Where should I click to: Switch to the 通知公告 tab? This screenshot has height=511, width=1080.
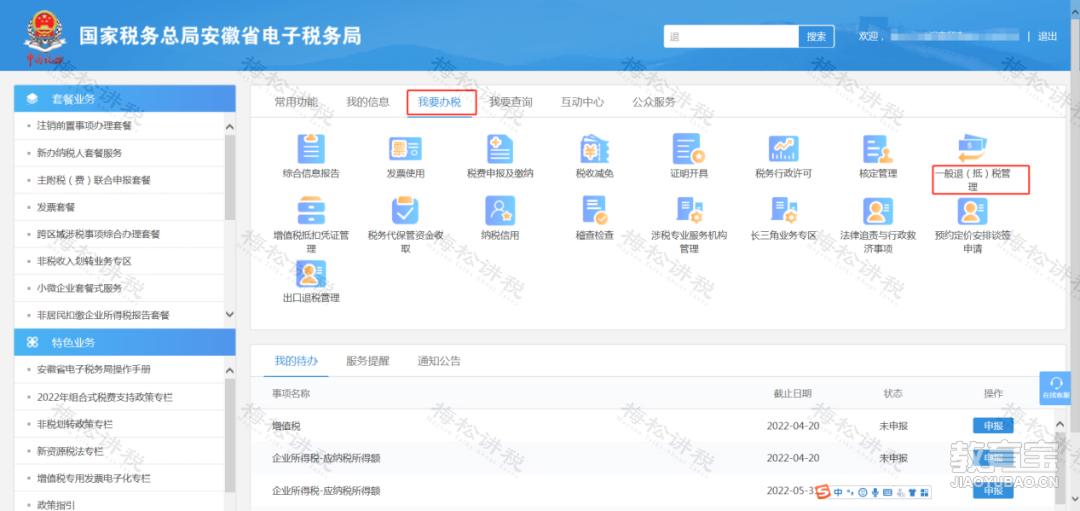[x=439, y=361]
